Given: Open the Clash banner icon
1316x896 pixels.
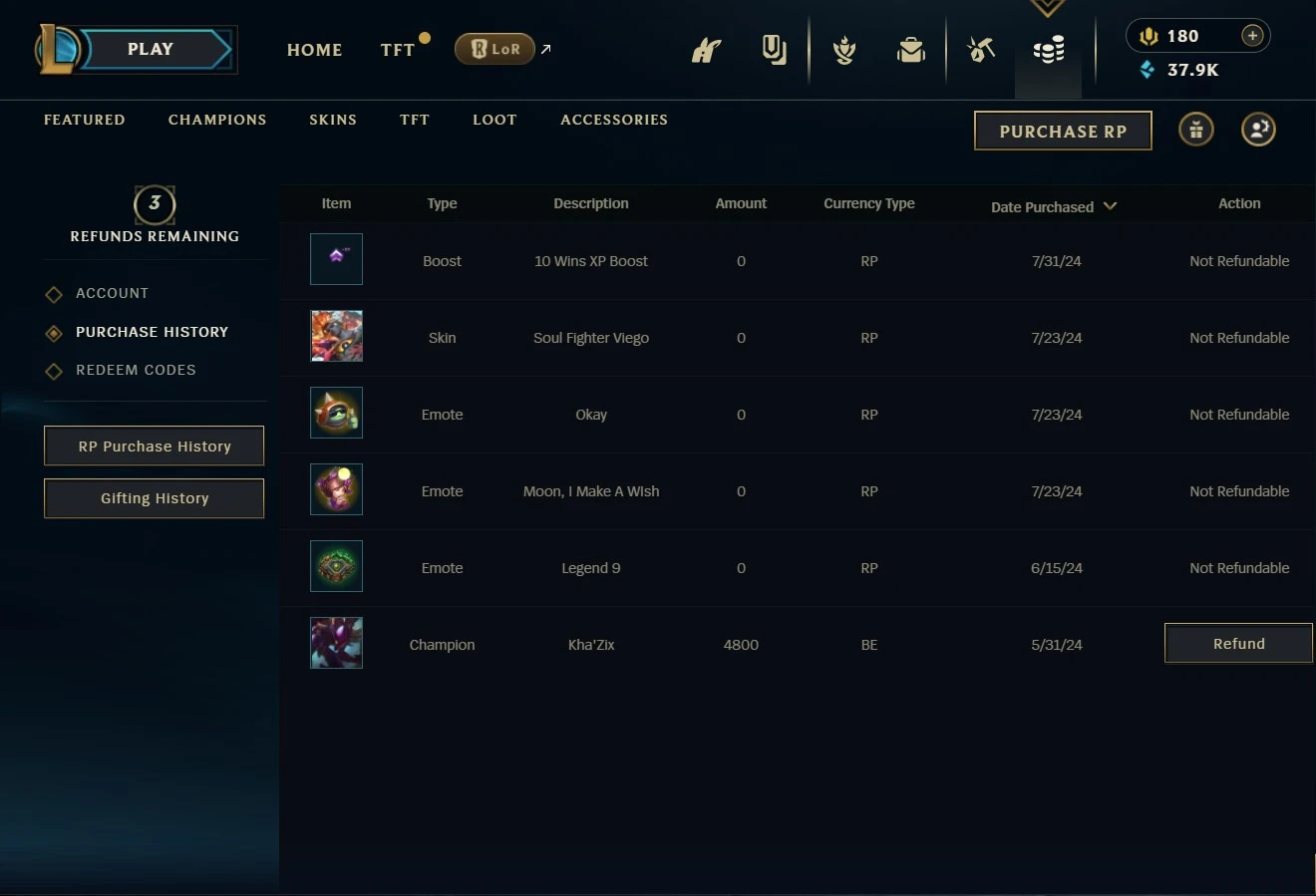Looking at the screenshot, I should point(706,49).
